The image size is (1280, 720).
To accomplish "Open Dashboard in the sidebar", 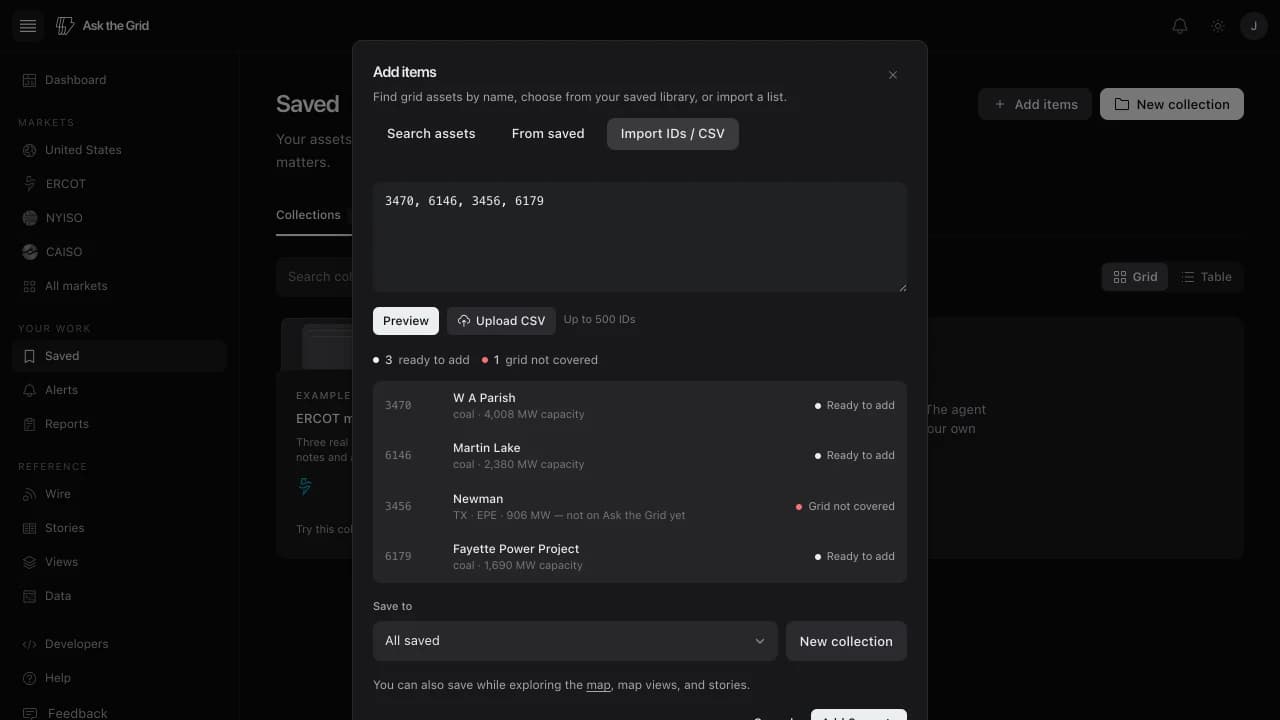I will pyautogui.click(x=120, y=80).
